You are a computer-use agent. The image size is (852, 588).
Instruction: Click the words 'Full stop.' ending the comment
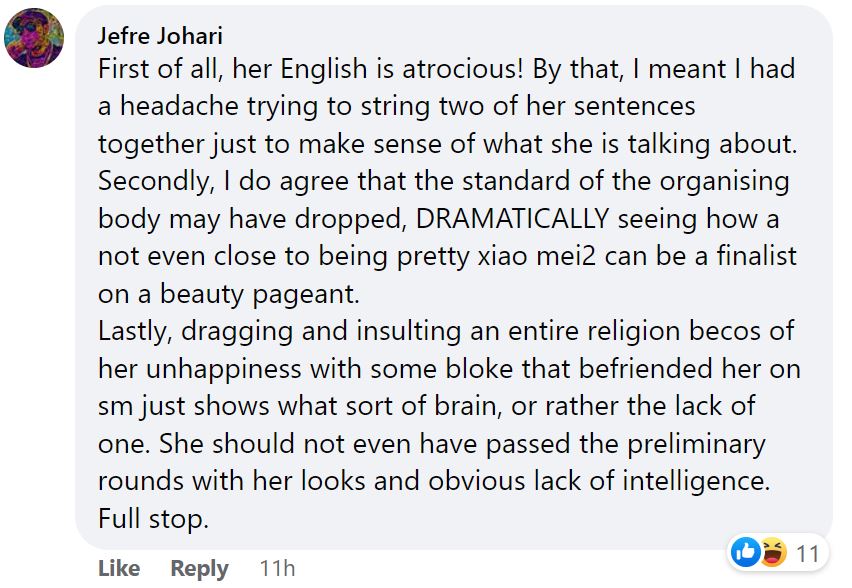pyautogui.click(x=153, y=518)
